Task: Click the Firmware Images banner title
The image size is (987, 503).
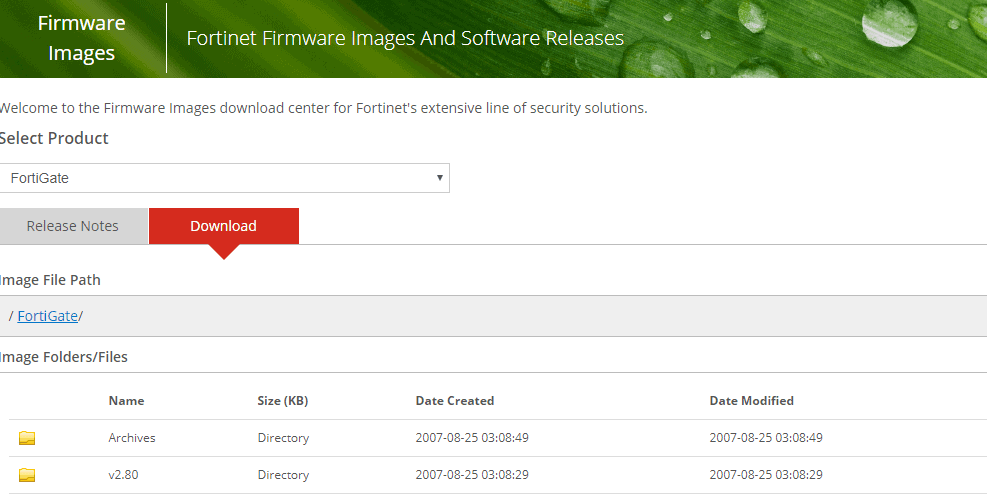Action: coord(81,38)
